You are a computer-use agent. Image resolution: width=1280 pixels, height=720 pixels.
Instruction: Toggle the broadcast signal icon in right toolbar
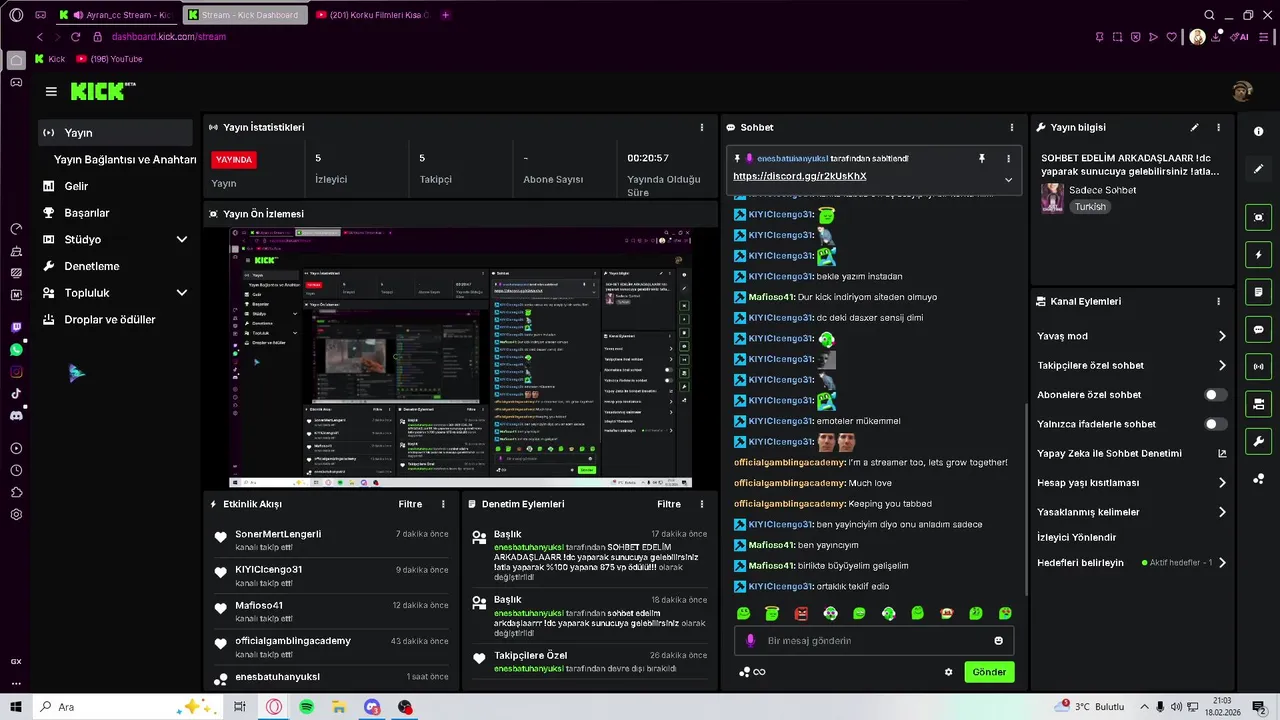(x=1258, y=367)
